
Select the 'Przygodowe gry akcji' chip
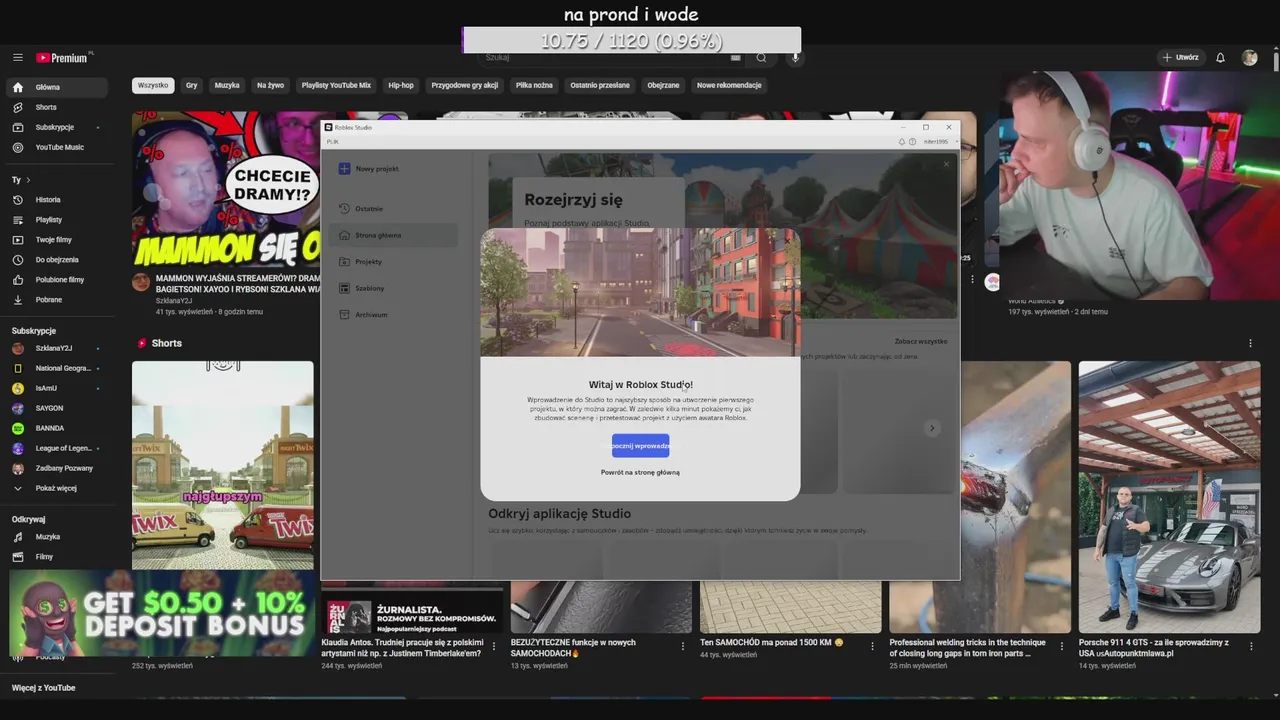coord(464,85)
